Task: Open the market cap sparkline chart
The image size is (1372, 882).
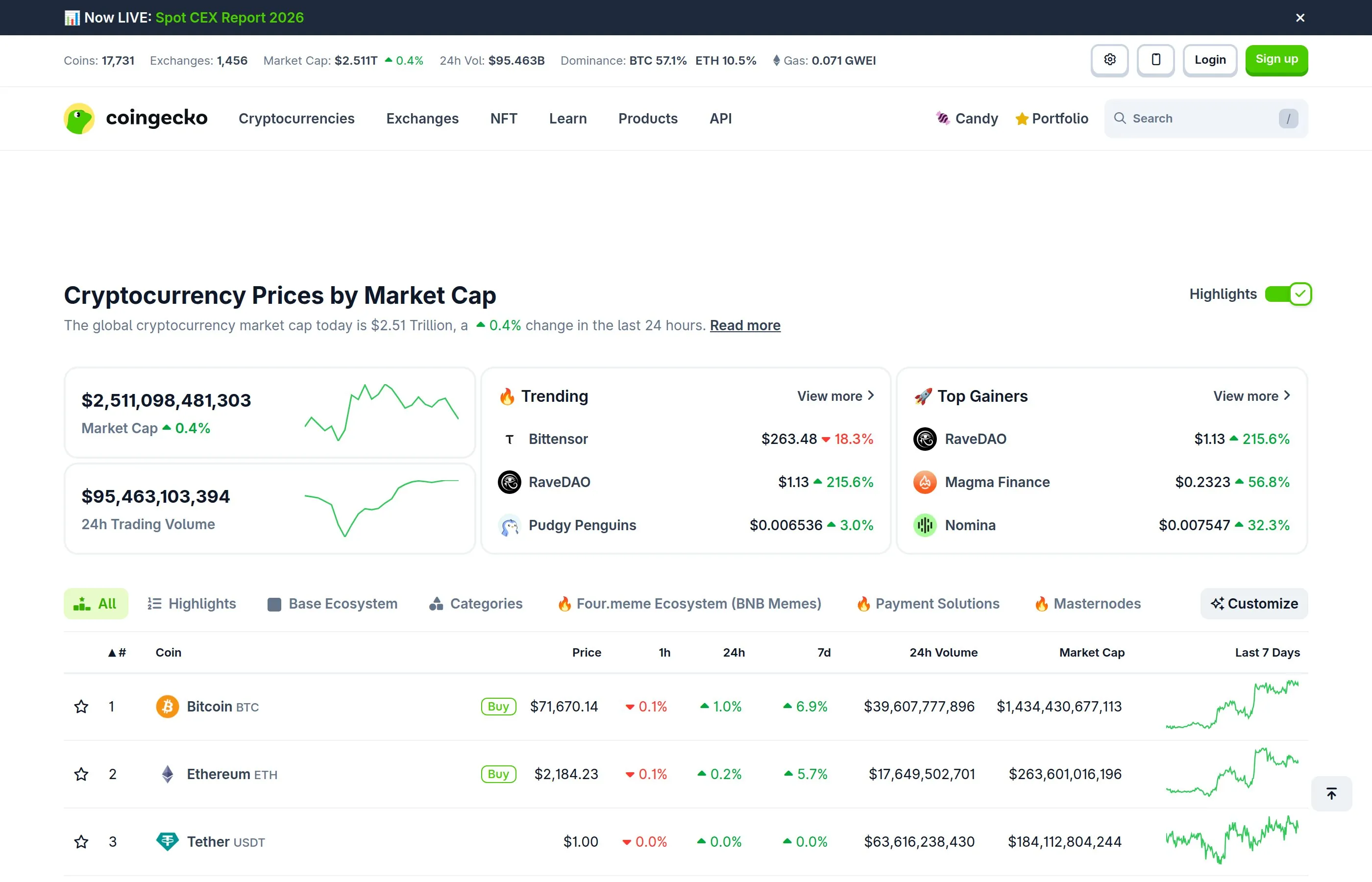Action: (x=381, y=413)
